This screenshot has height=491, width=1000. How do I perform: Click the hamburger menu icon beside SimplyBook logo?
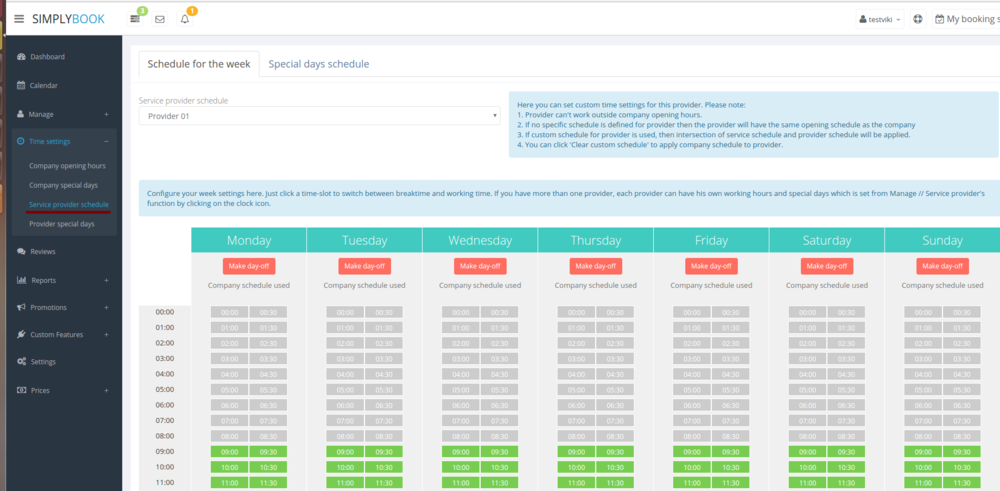[x=19, y=19]
